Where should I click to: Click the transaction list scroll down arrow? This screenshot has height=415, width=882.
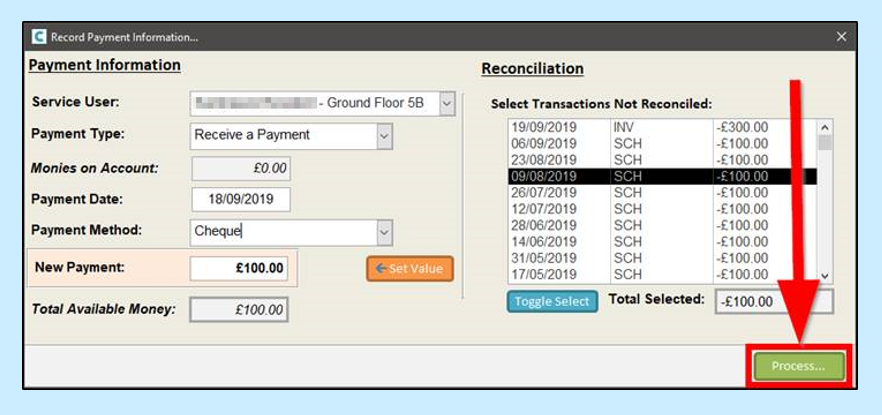[825, 276]
